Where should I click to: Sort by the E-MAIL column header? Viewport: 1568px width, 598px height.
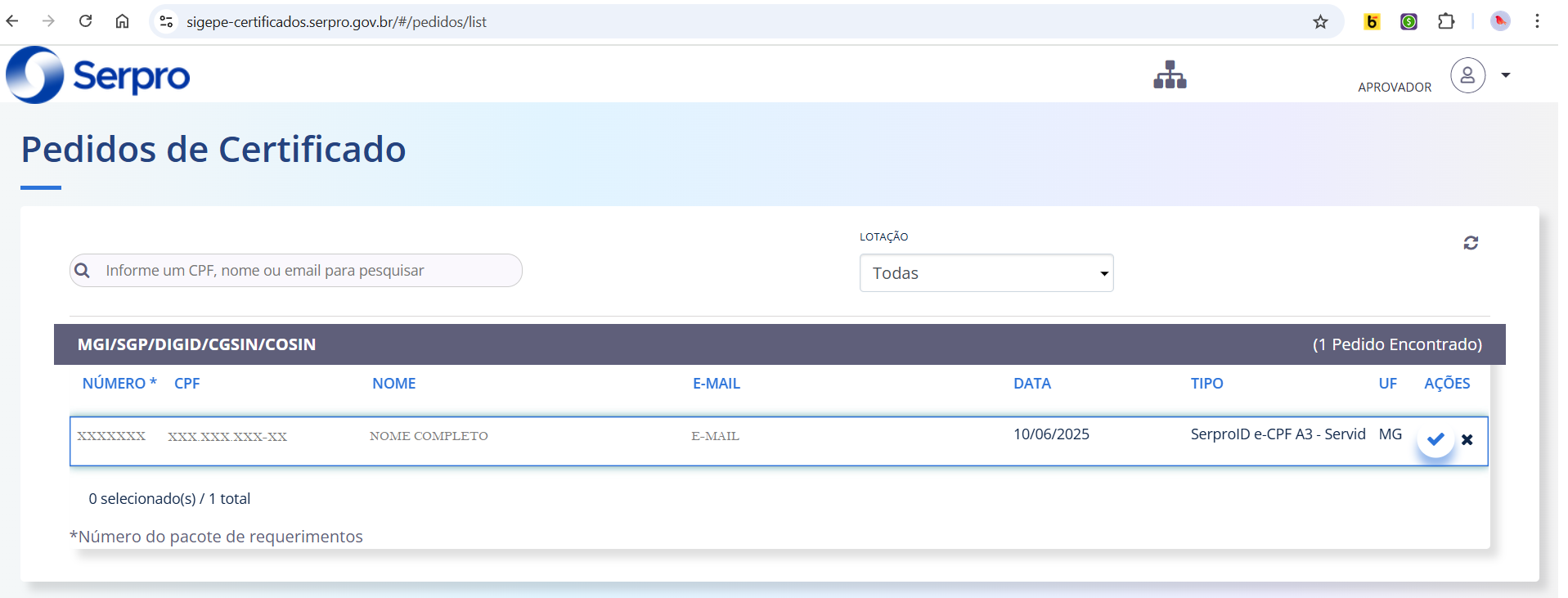tap(717, 384)
